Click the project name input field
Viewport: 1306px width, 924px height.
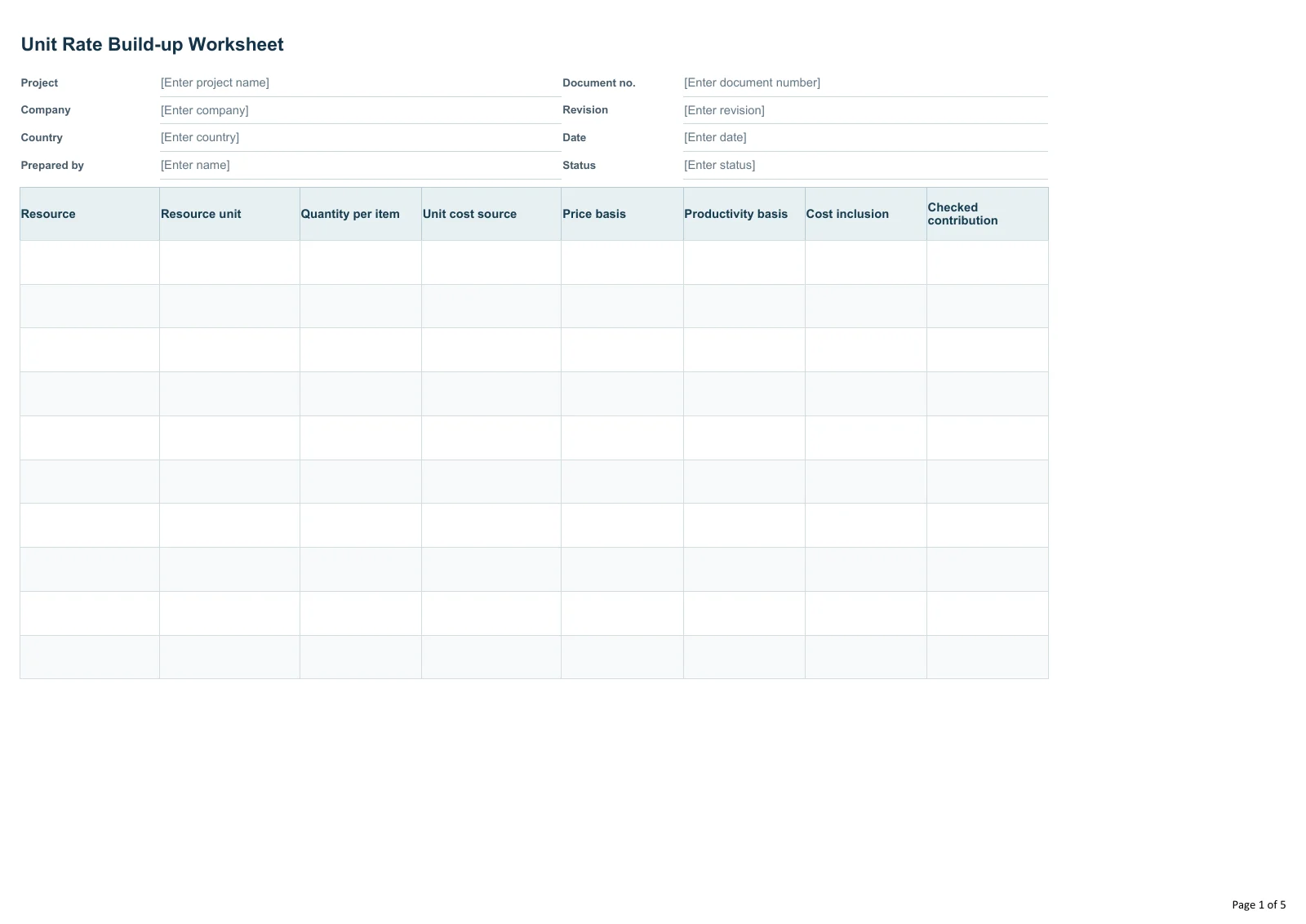point(360,82)
